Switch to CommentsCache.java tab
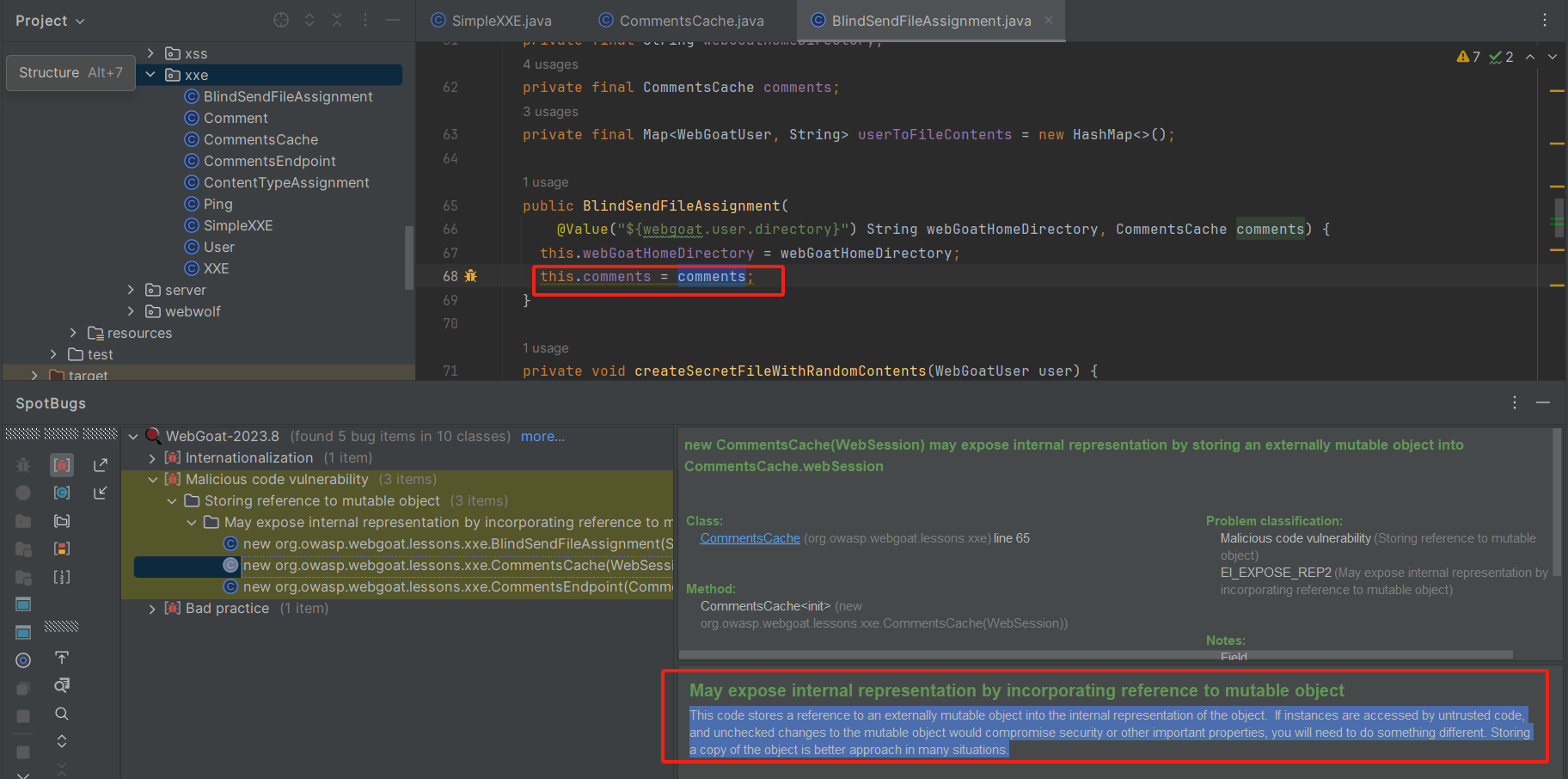 pos(682,21)
